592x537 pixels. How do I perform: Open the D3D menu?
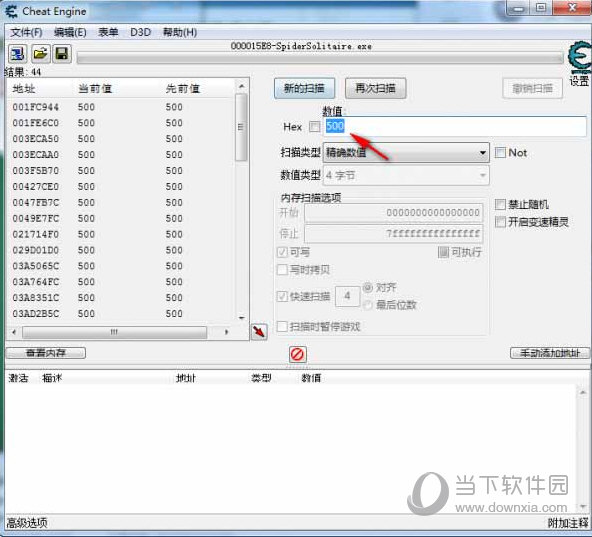pyautogui.click(x=140, y=32)
